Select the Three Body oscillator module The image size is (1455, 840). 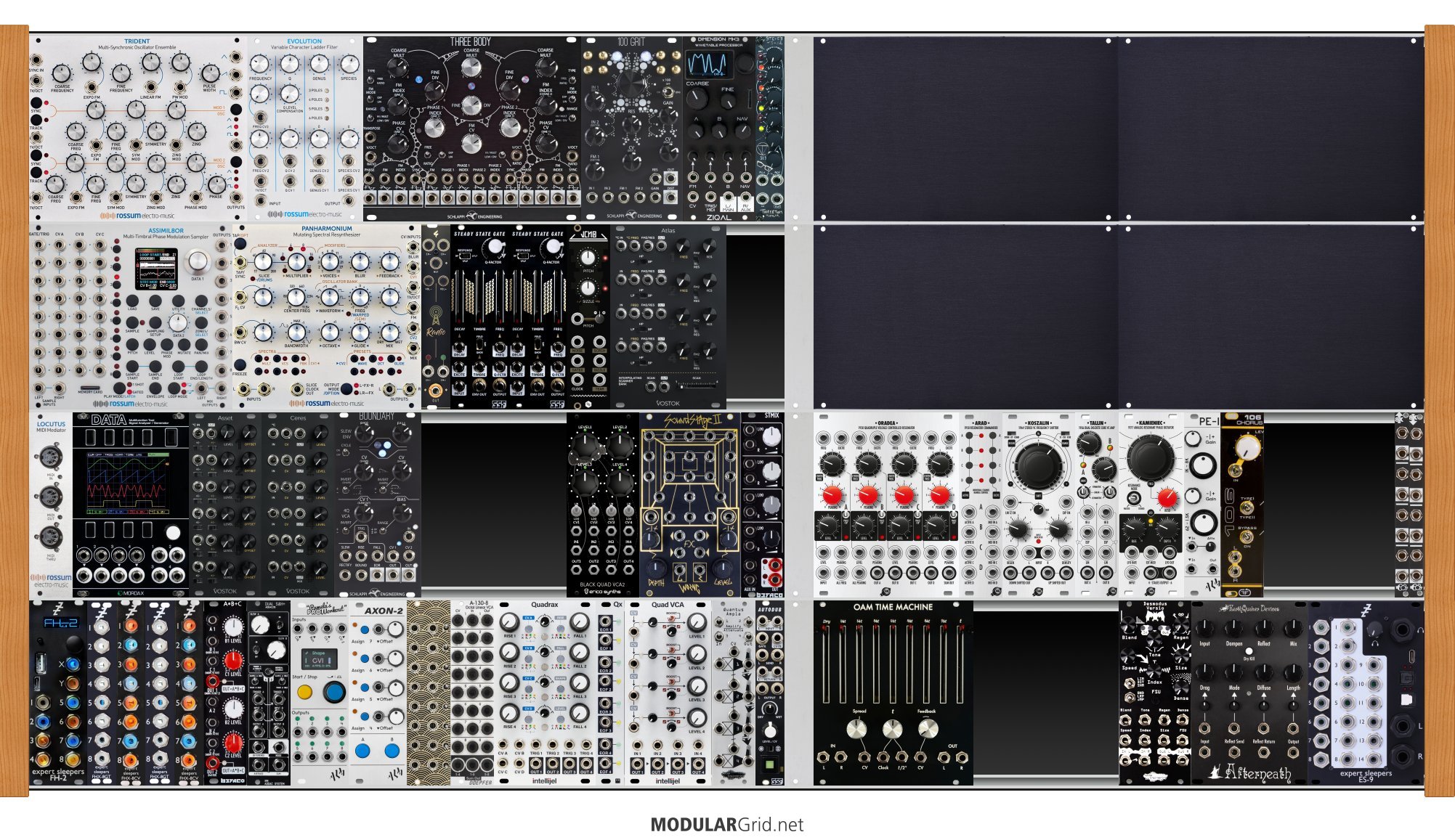pos(472,129)
